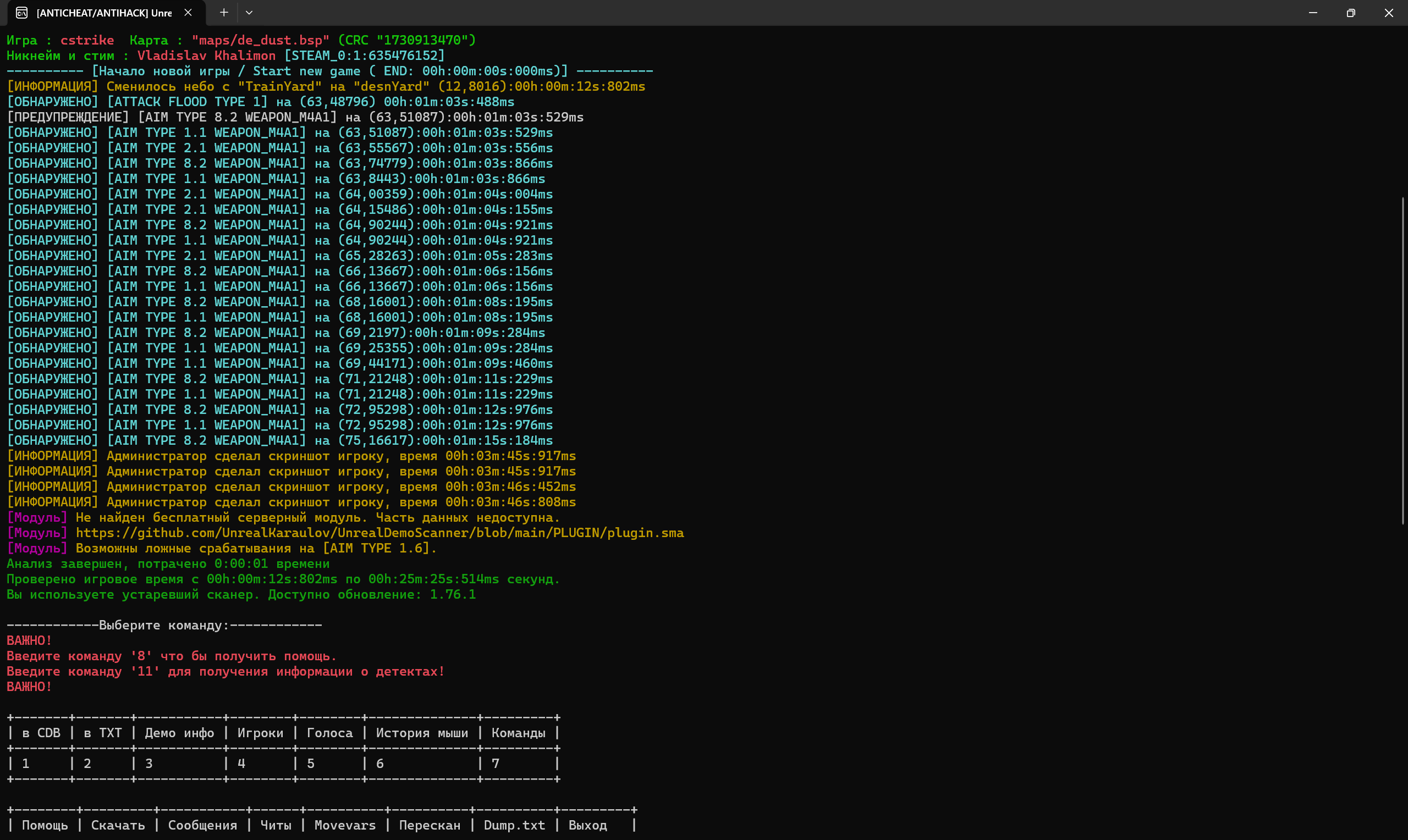Click the "Анализ завершен" line
The width and height of the screenshot is (1408, 840).
[168, 564]
